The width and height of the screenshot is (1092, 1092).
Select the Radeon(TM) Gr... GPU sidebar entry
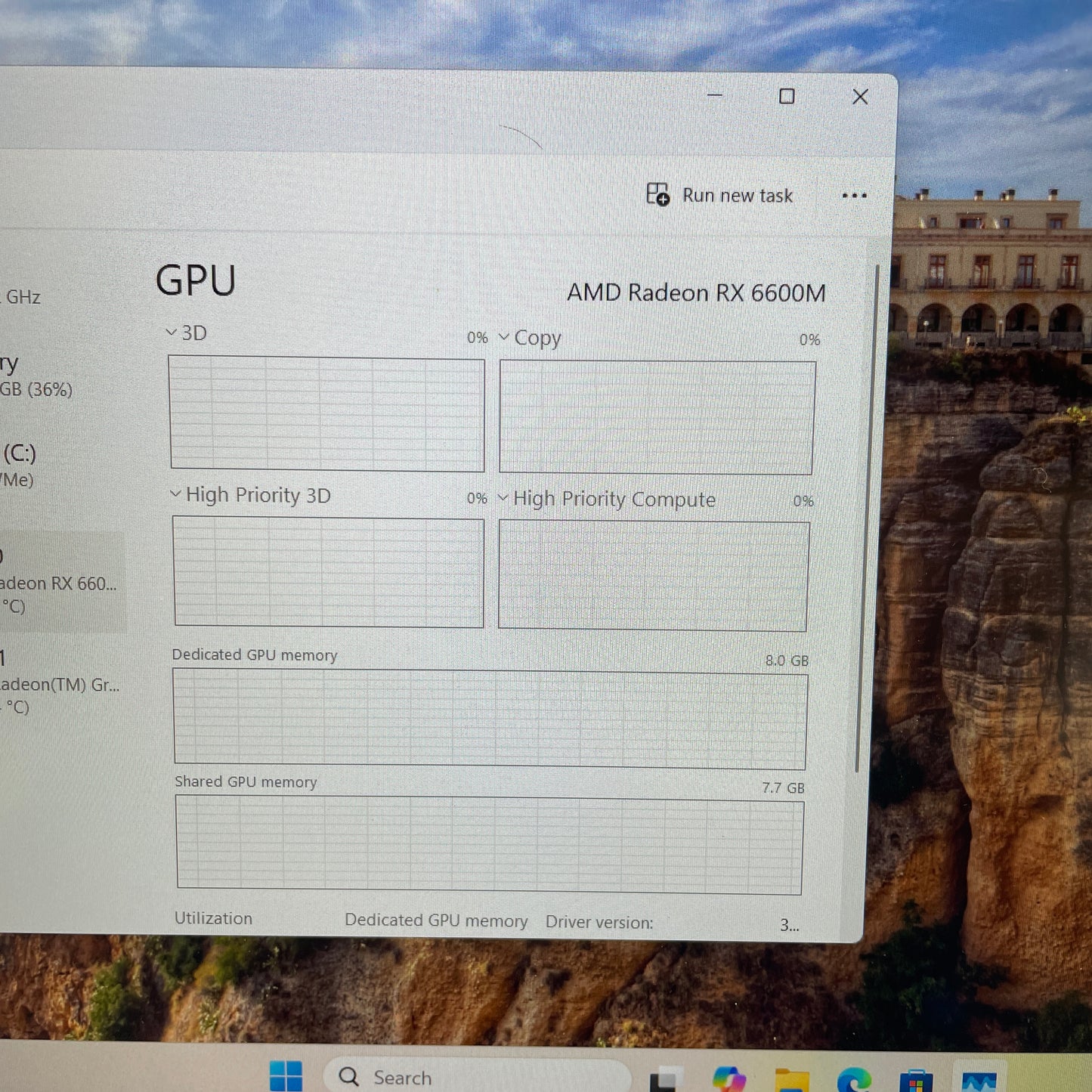click(x=62, y=683)
